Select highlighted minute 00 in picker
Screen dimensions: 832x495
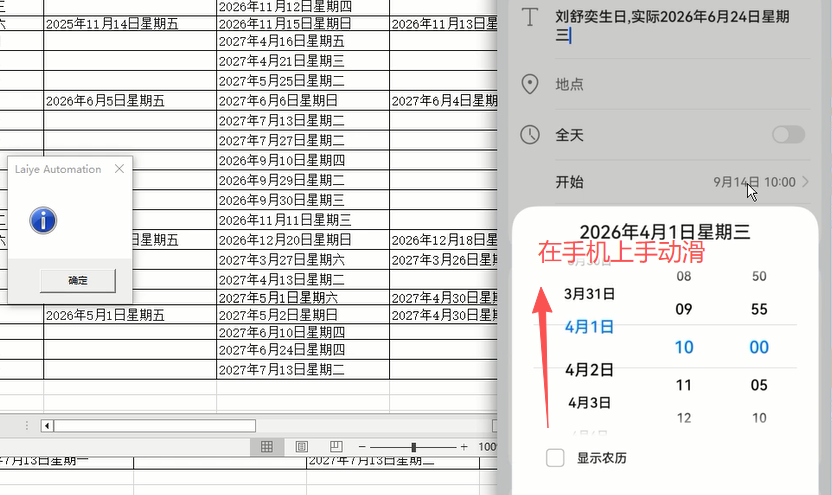pyautogui.click(x=759, y=347)
